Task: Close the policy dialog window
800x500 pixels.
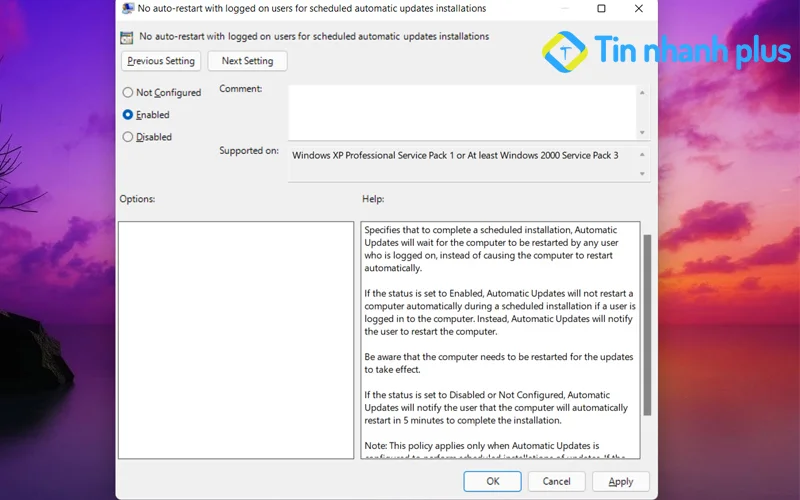Action: tap(639, 8)
